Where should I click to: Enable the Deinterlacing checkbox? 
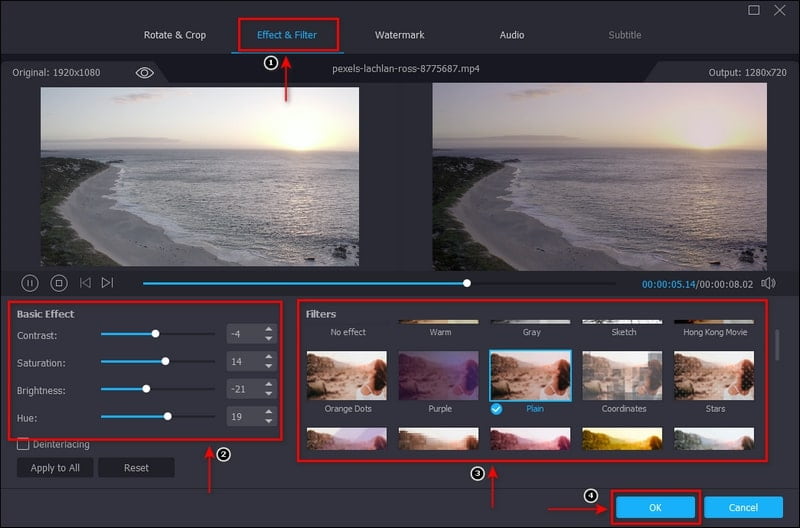(23, 444)
